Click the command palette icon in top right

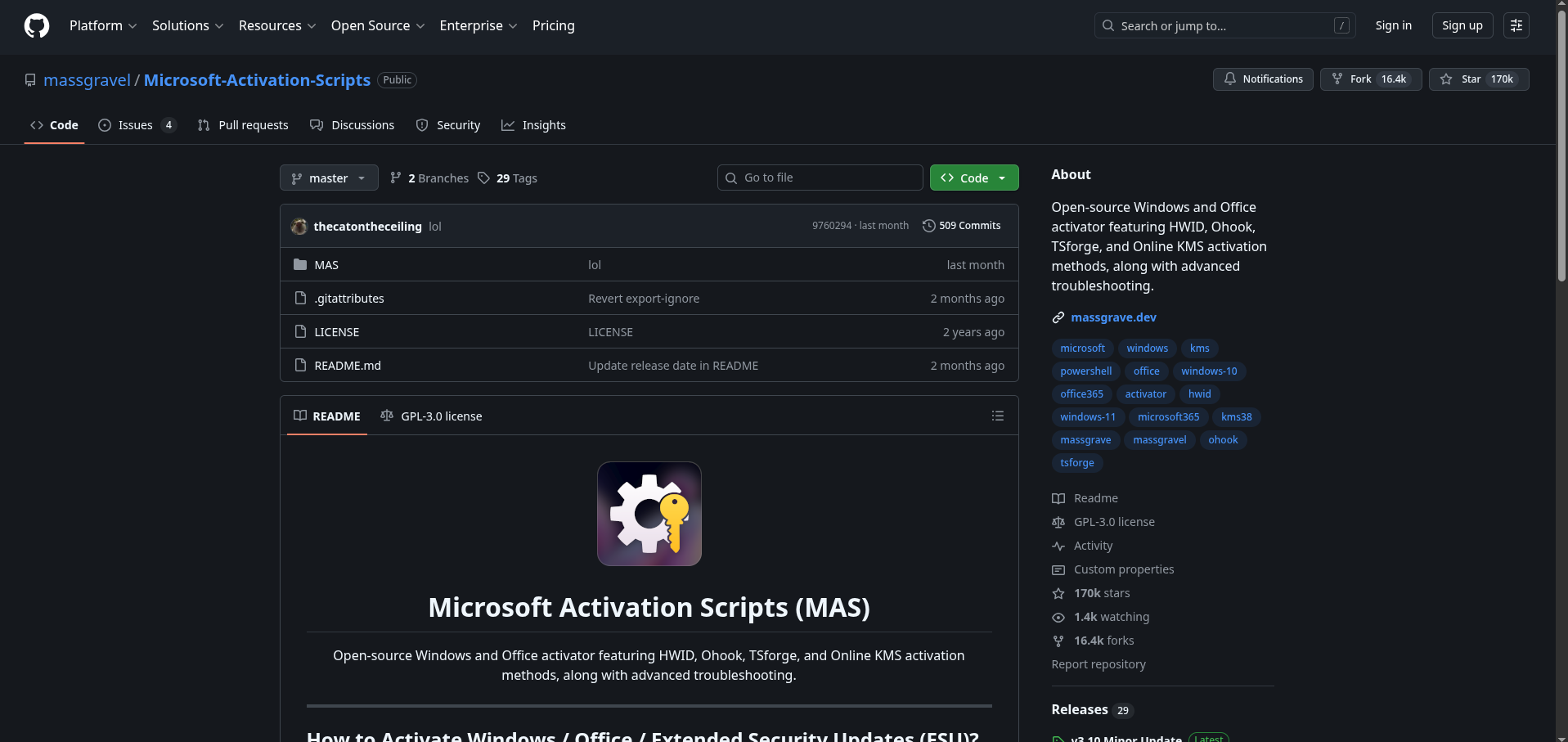(x=1516, y=25)
